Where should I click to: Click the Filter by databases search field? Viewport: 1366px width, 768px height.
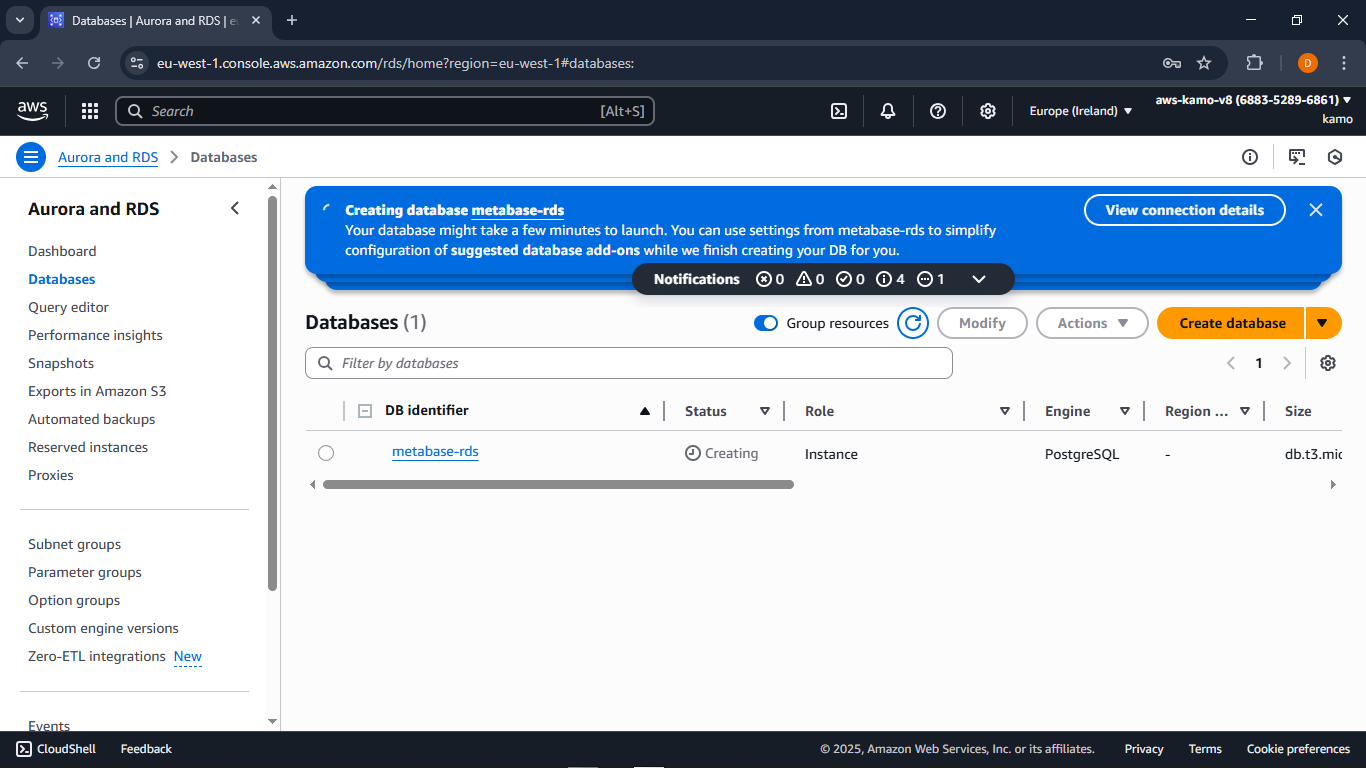(x=628, y=363)
